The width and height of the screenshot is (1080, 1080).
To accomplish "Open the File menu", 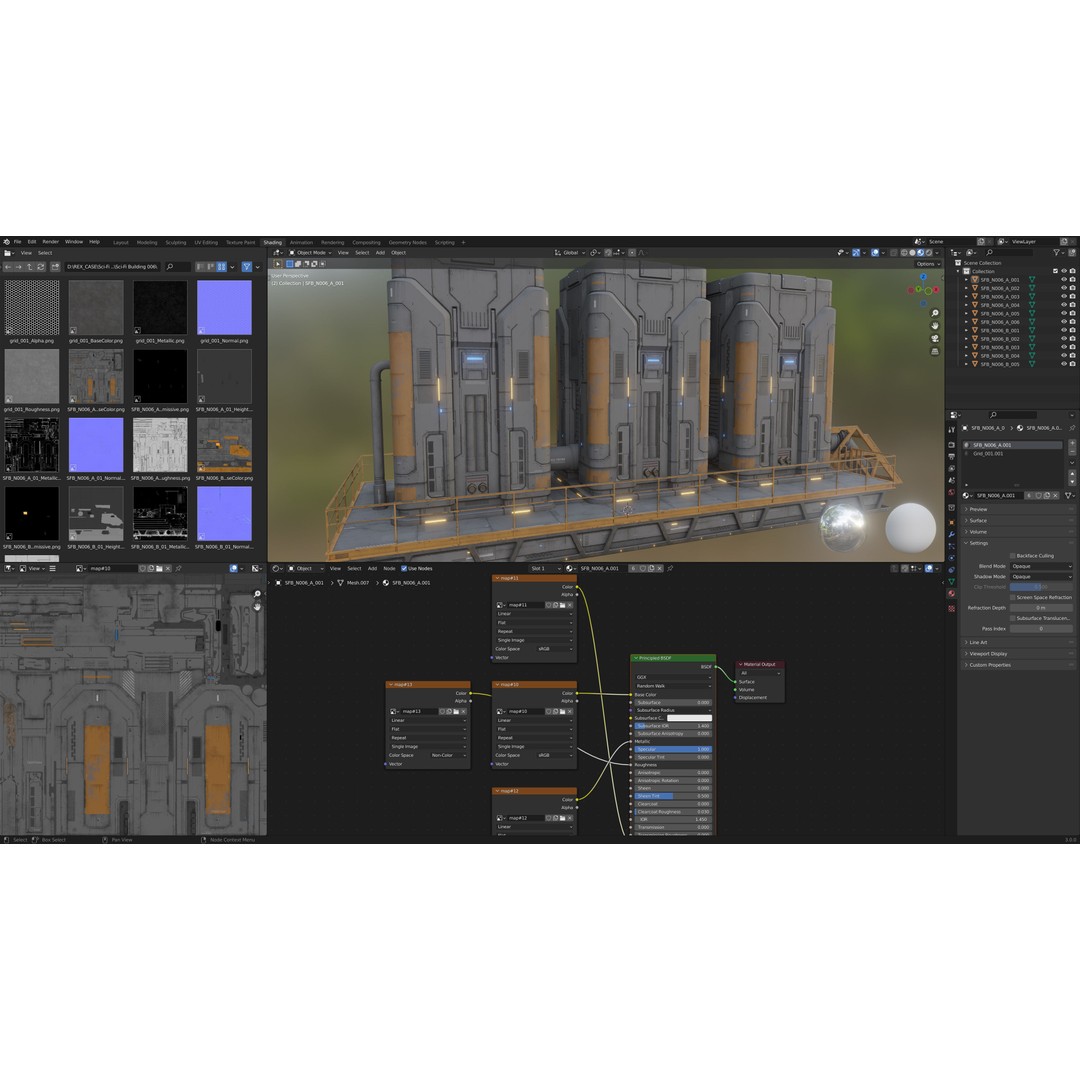I will (x=17, y=242).
